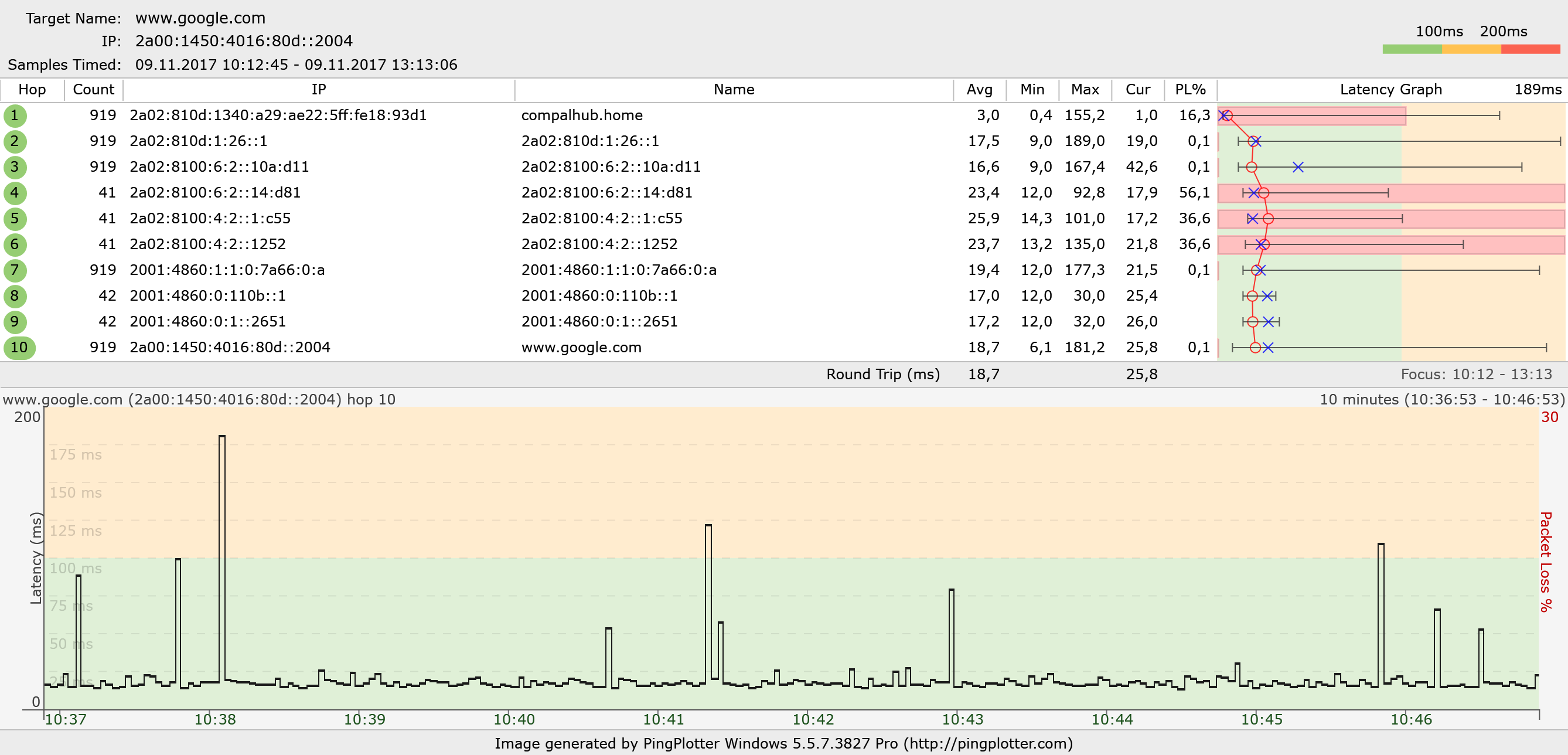Click the Name column header
The height and width of the screenshot is (755, 1568).
734,90
